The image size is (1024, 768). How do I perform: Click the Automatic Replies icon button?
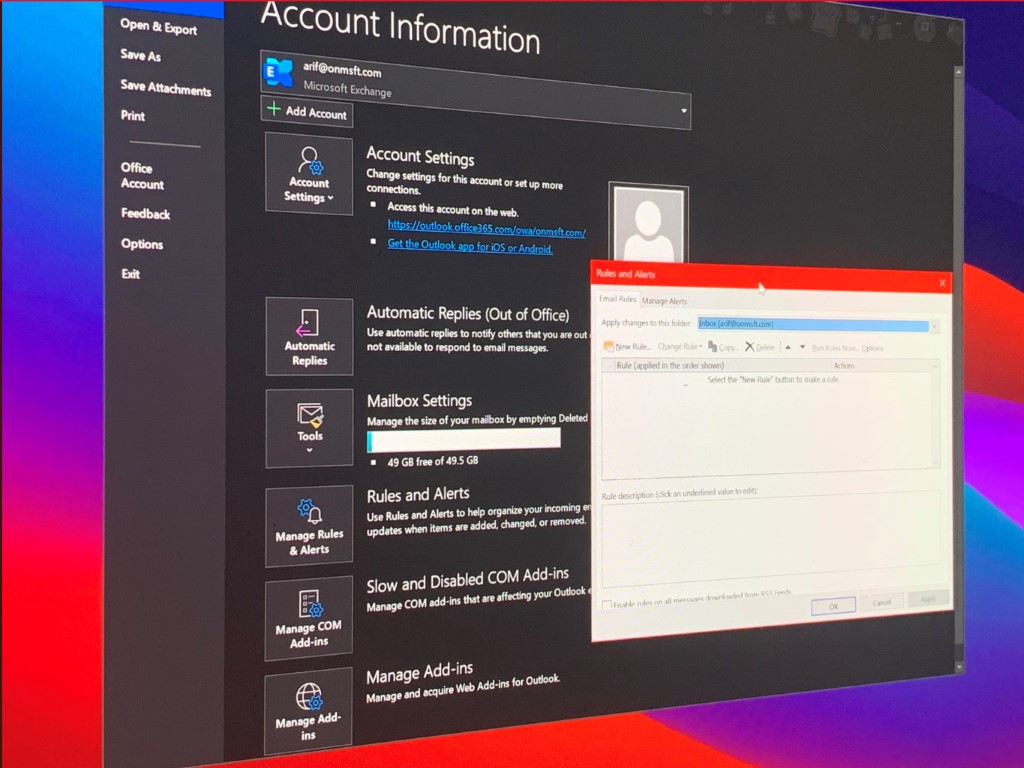click(309, 337)
